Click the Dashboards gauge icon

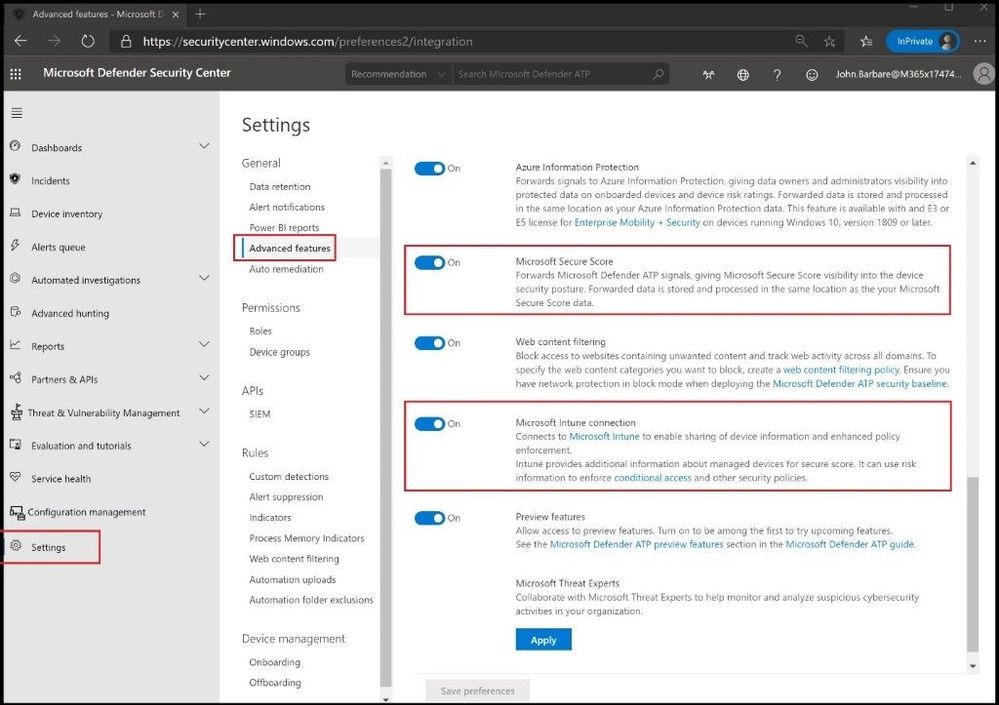[15, 146]
